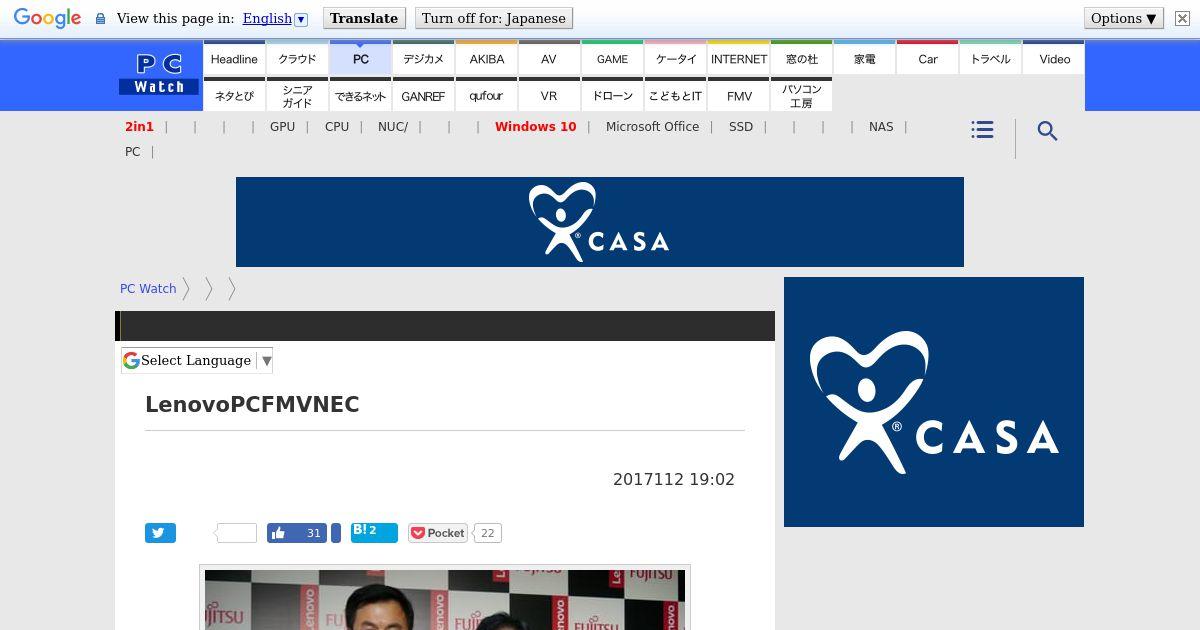The height and width of the screenshot is (630, 1200).
Task: Open the トラベル nav tab
Action: [x=990, y=58]
